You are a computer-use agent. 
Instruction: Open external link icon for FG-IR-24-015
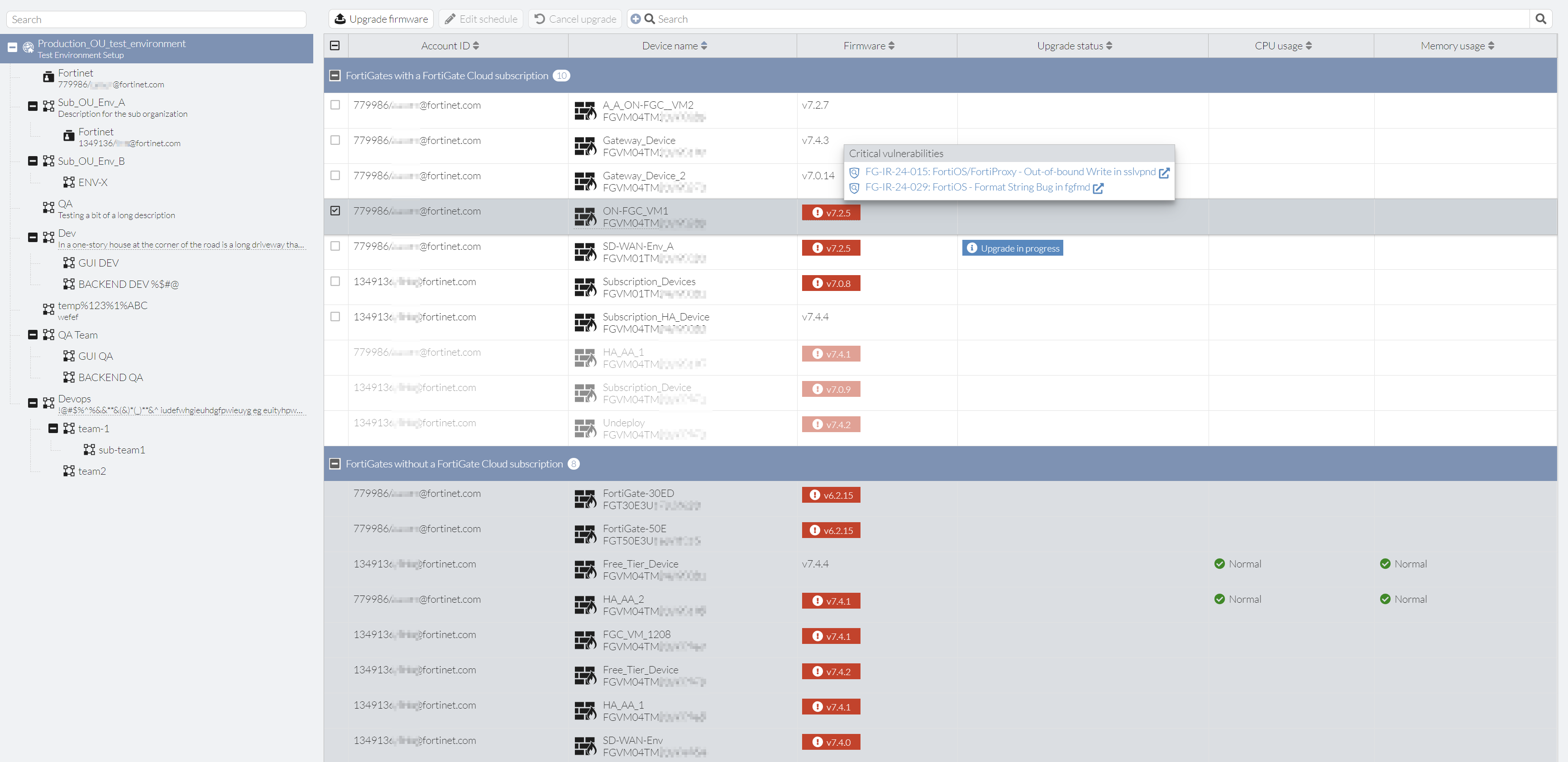(1164, 172)
